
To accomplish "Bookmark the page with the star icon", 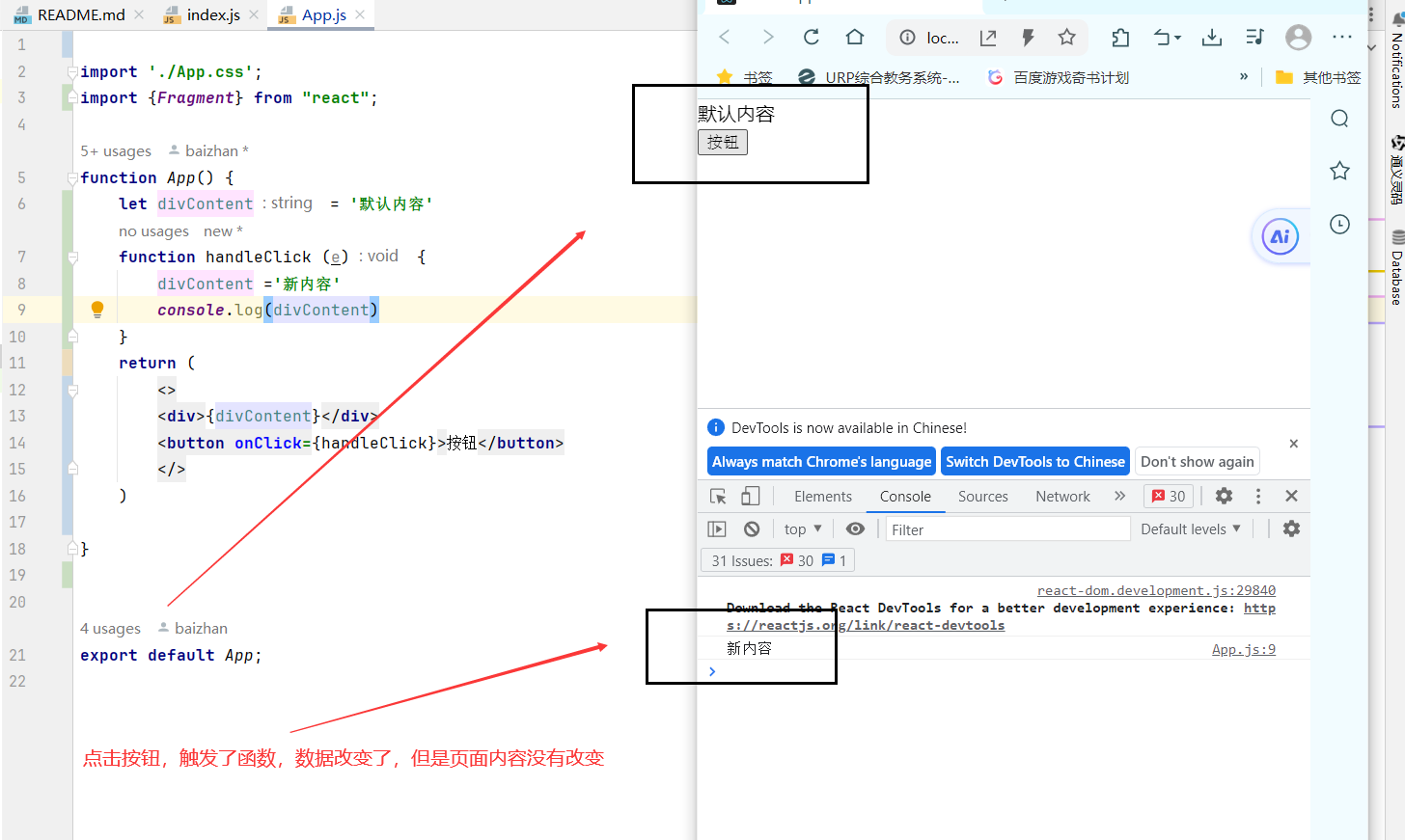I will [1066, 38].
